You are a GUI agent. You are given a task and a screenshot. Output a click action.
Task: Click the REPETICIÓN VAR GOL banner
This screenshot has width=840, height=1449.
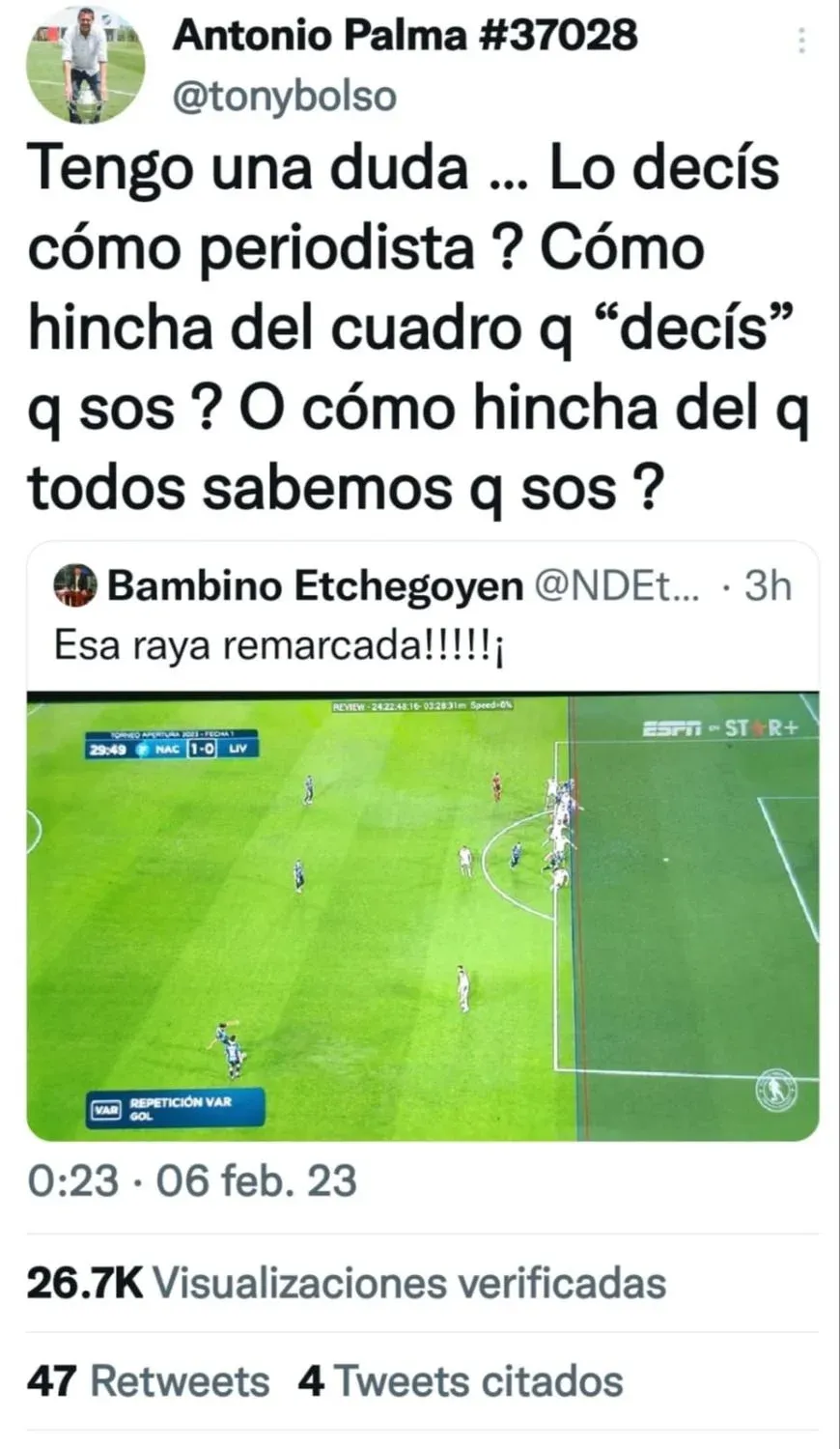tap(175, 1109)
